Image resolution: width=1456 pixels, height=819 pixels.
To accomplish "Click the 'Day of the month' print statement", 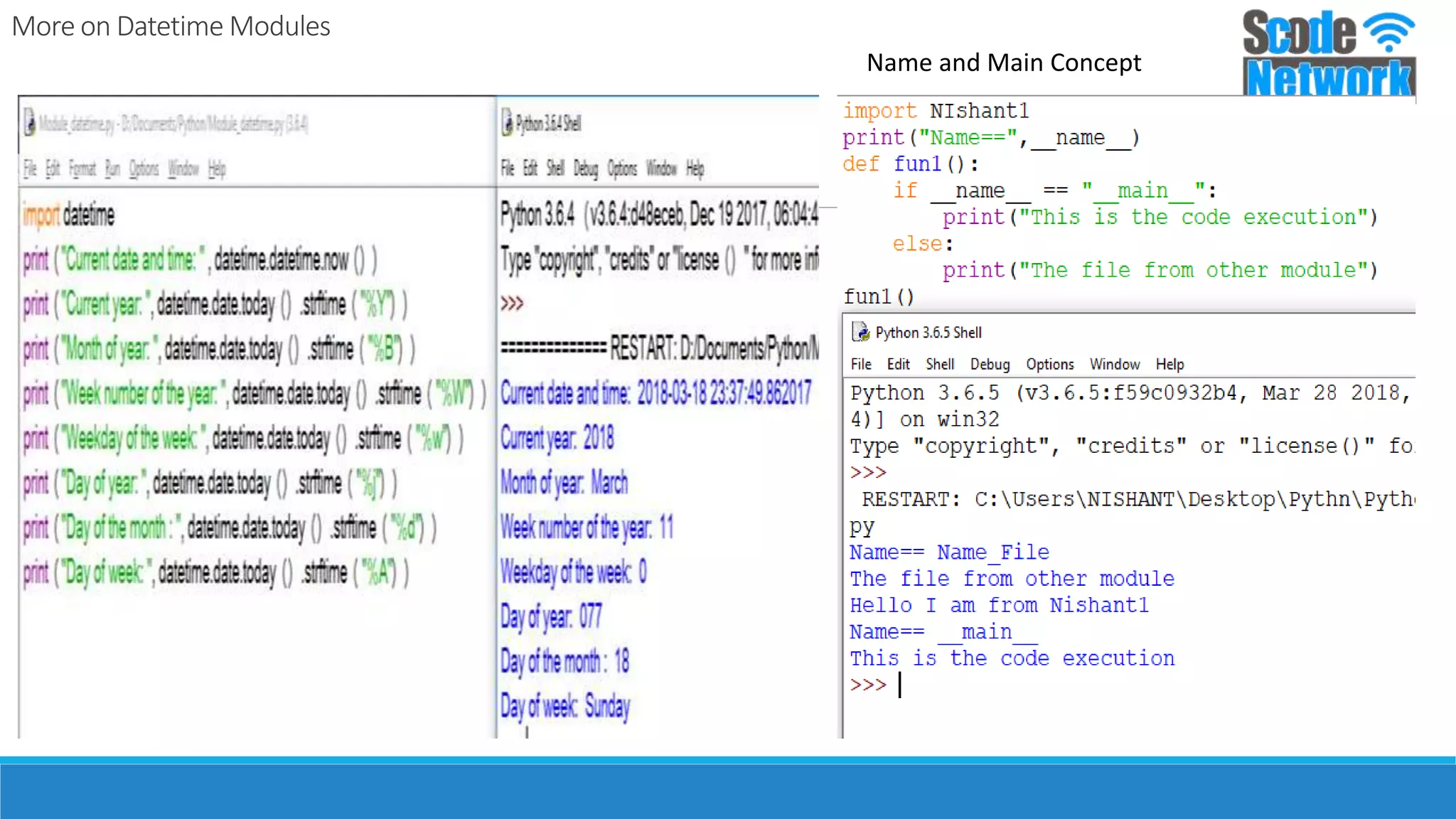I will (x=230, y=528).
